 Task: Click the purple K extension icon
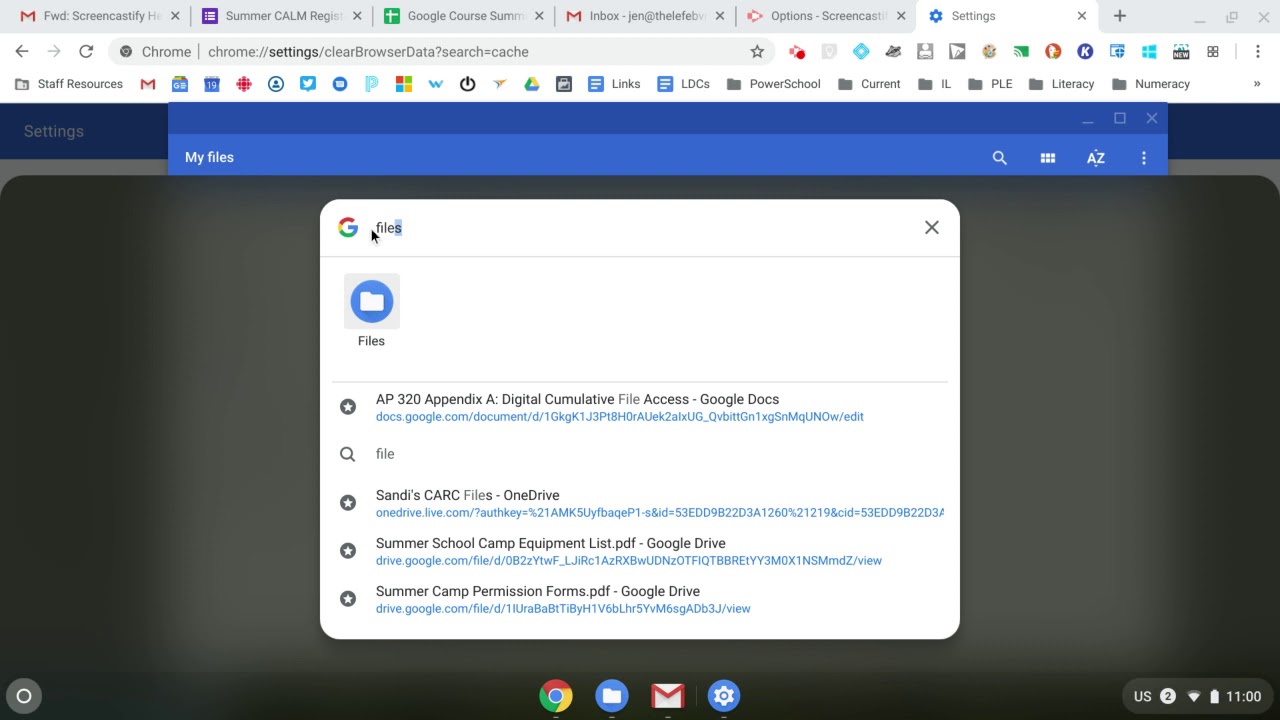tap(1085, 52)
